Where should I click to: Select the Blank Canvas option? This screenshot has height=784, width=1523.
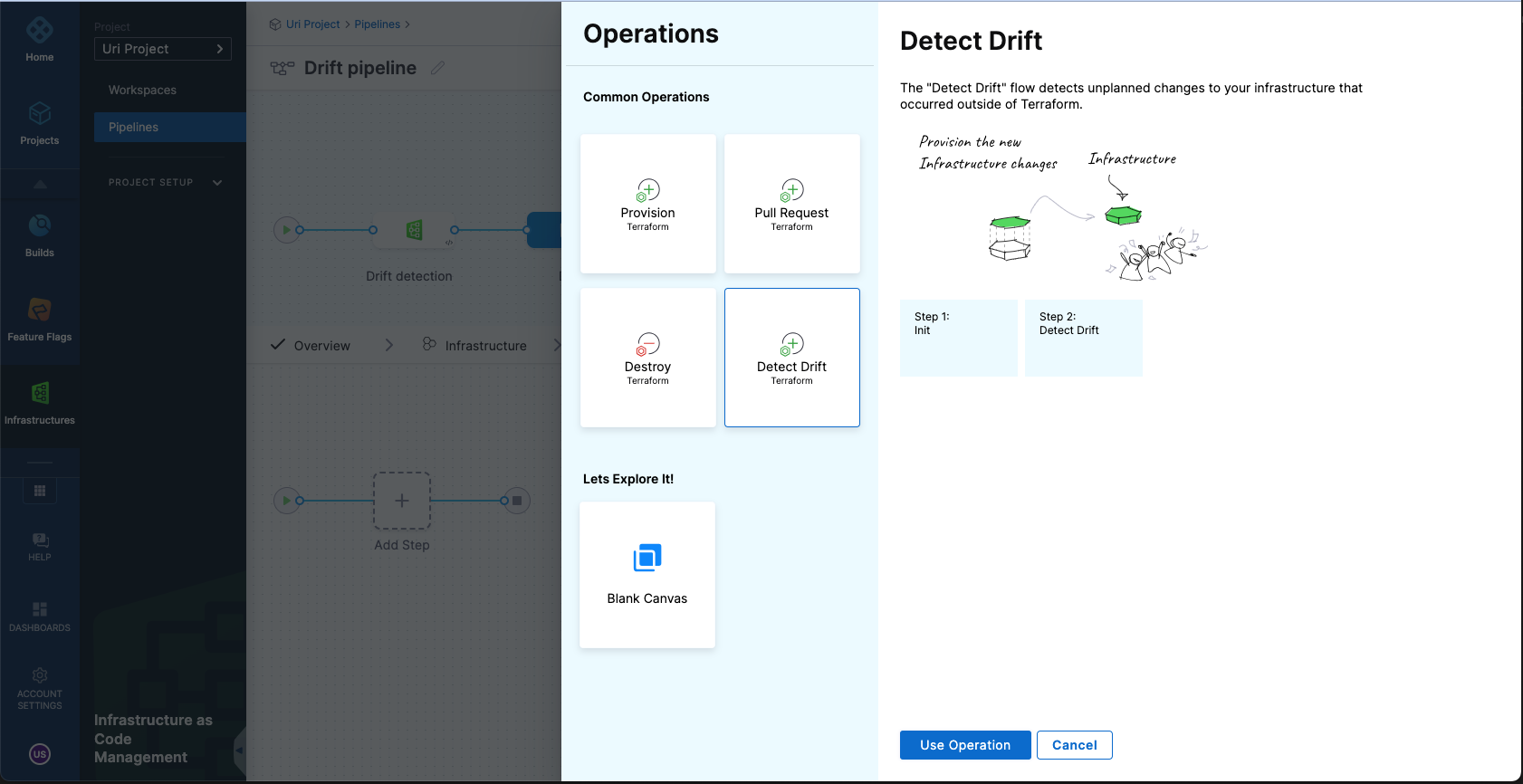tap(647, 575)
